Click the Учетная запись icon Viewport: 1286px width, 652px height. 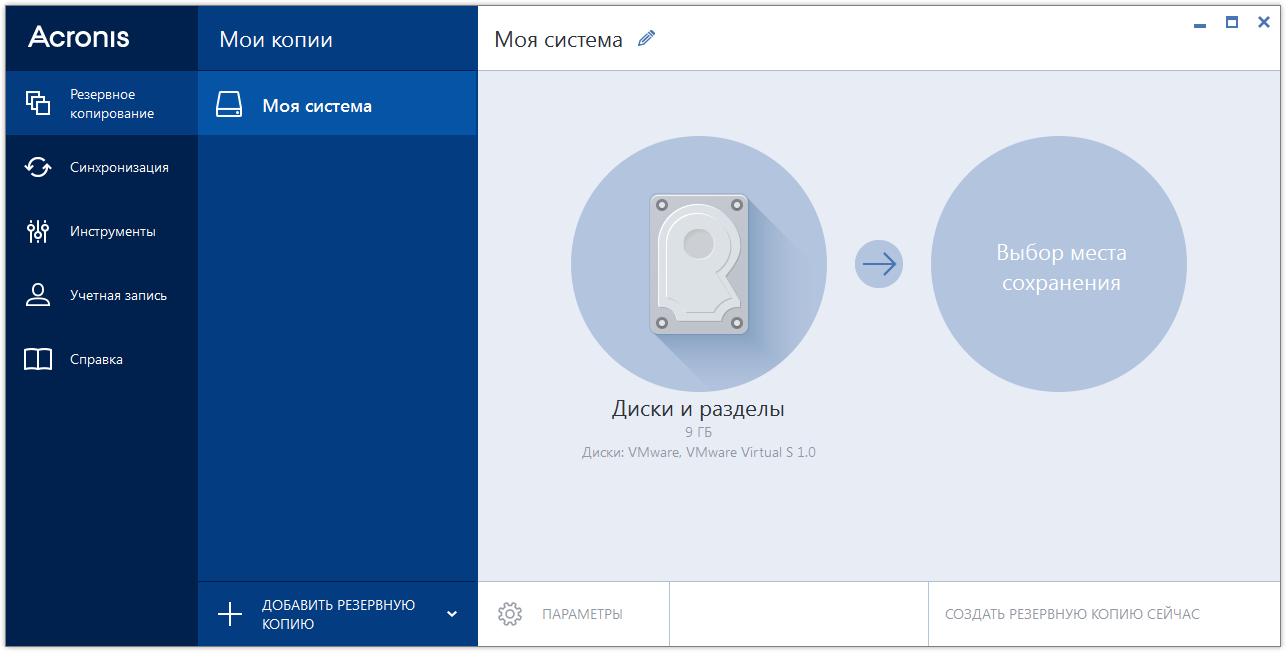point(37,294)
